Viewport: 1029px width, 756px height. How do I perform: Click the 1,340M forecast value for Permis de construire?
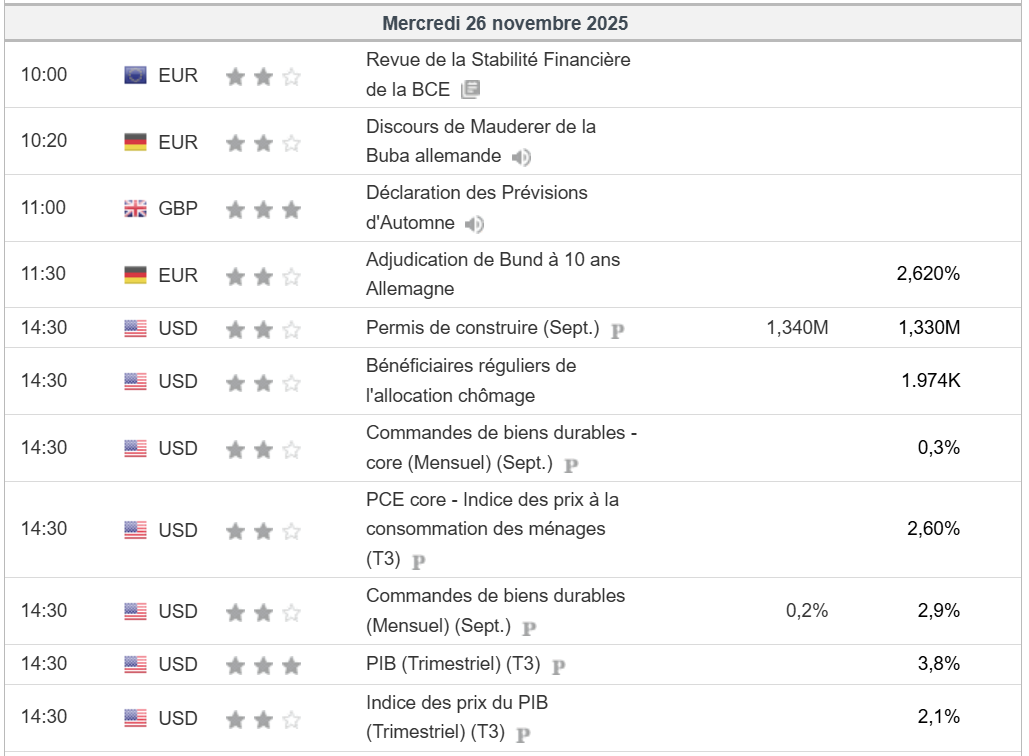(797, 328)
